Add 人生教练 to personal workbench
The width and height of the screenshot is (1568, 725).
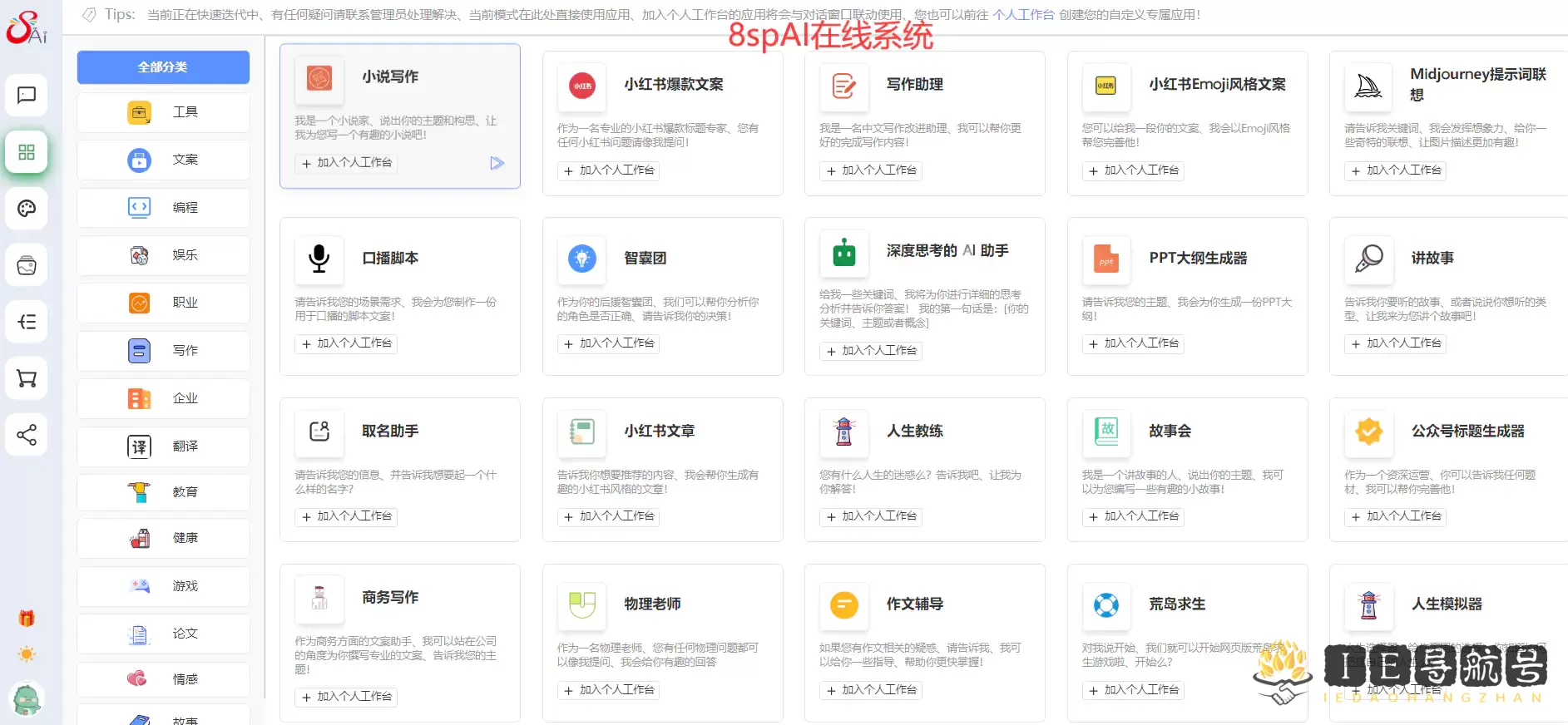point(871,516)
